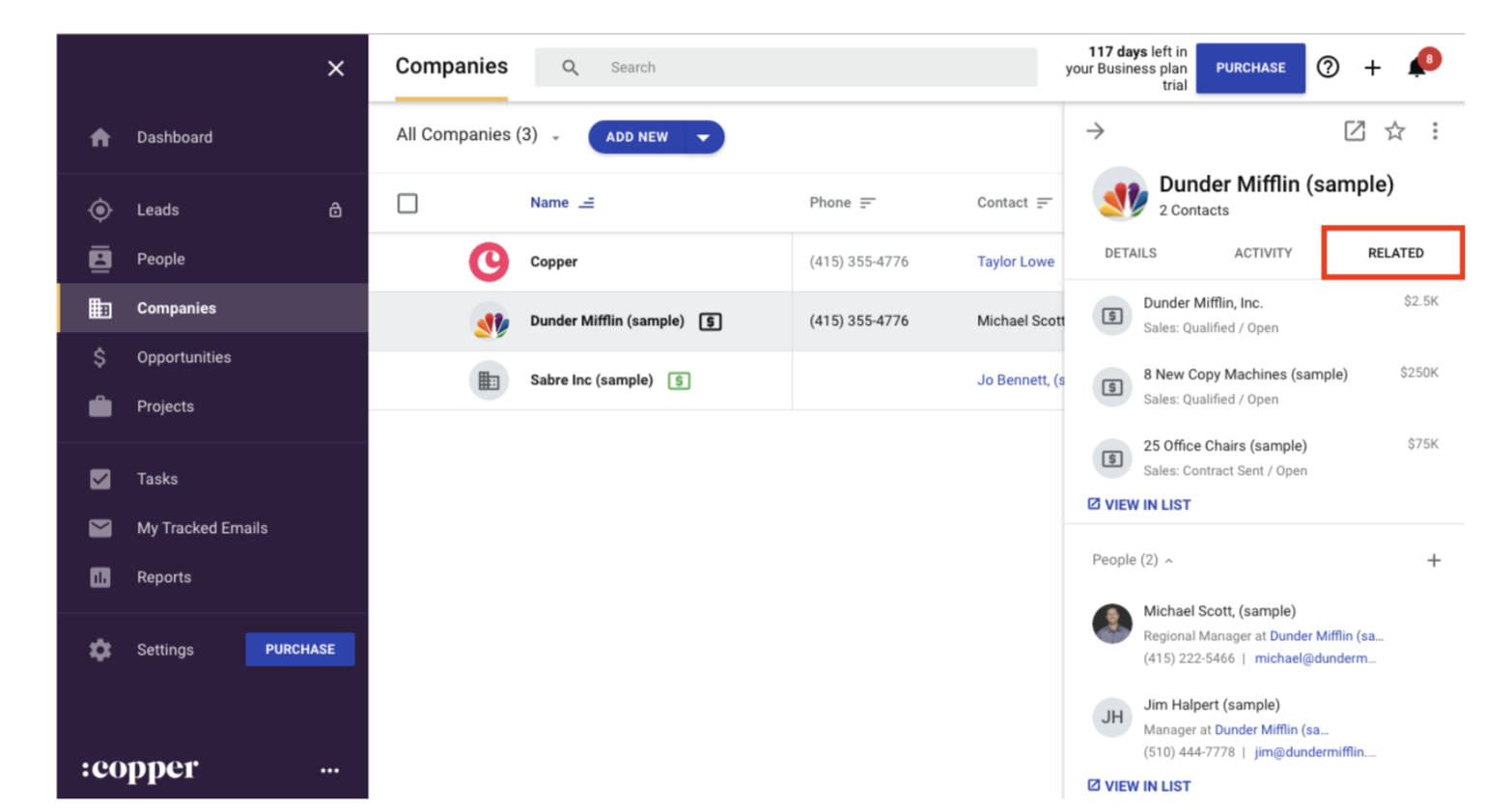Click the Leads target icon

click(100, 209)
